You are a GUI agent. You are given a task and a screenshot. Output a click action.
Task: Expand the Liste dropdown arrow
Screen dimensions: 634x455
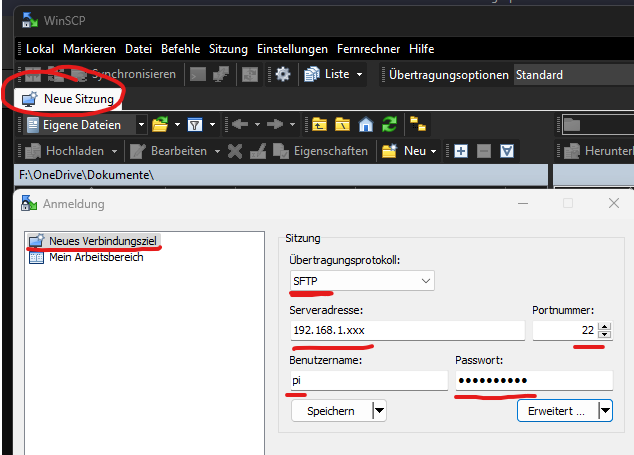pyautogui.click(x=359, y=74)
